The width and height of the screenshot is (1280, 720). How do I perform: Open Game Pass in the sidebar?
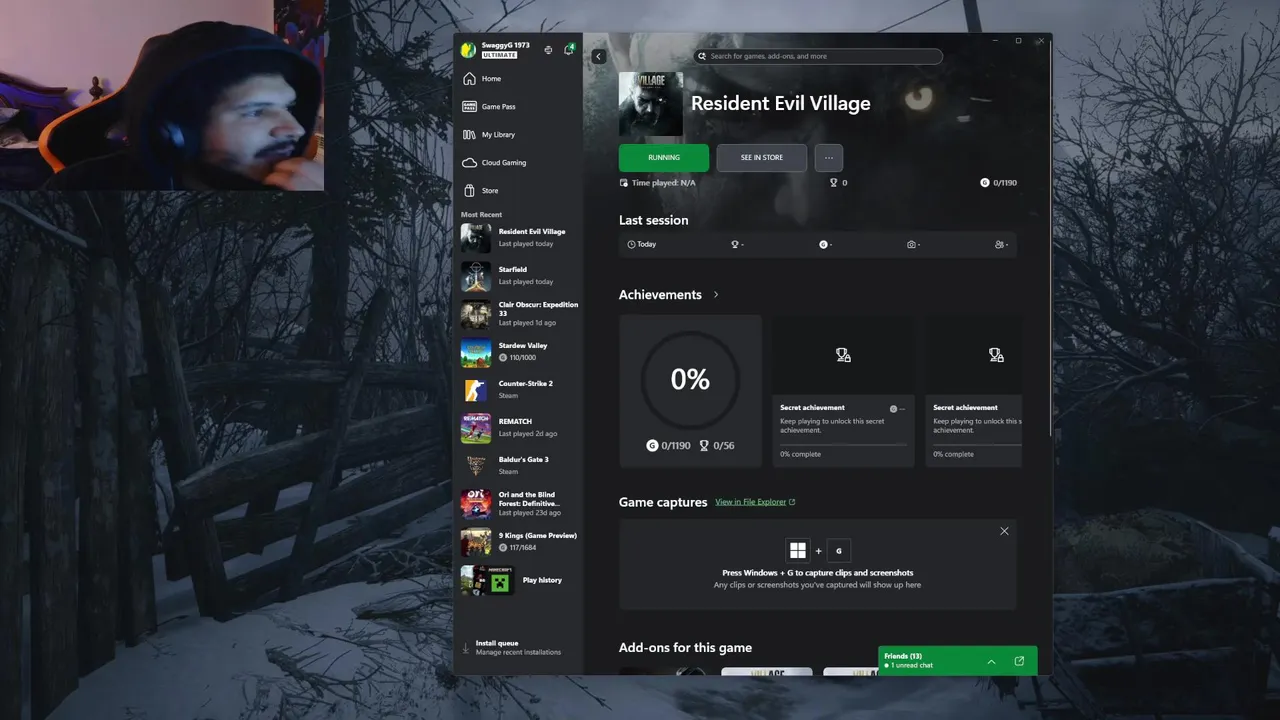[518, 107]
